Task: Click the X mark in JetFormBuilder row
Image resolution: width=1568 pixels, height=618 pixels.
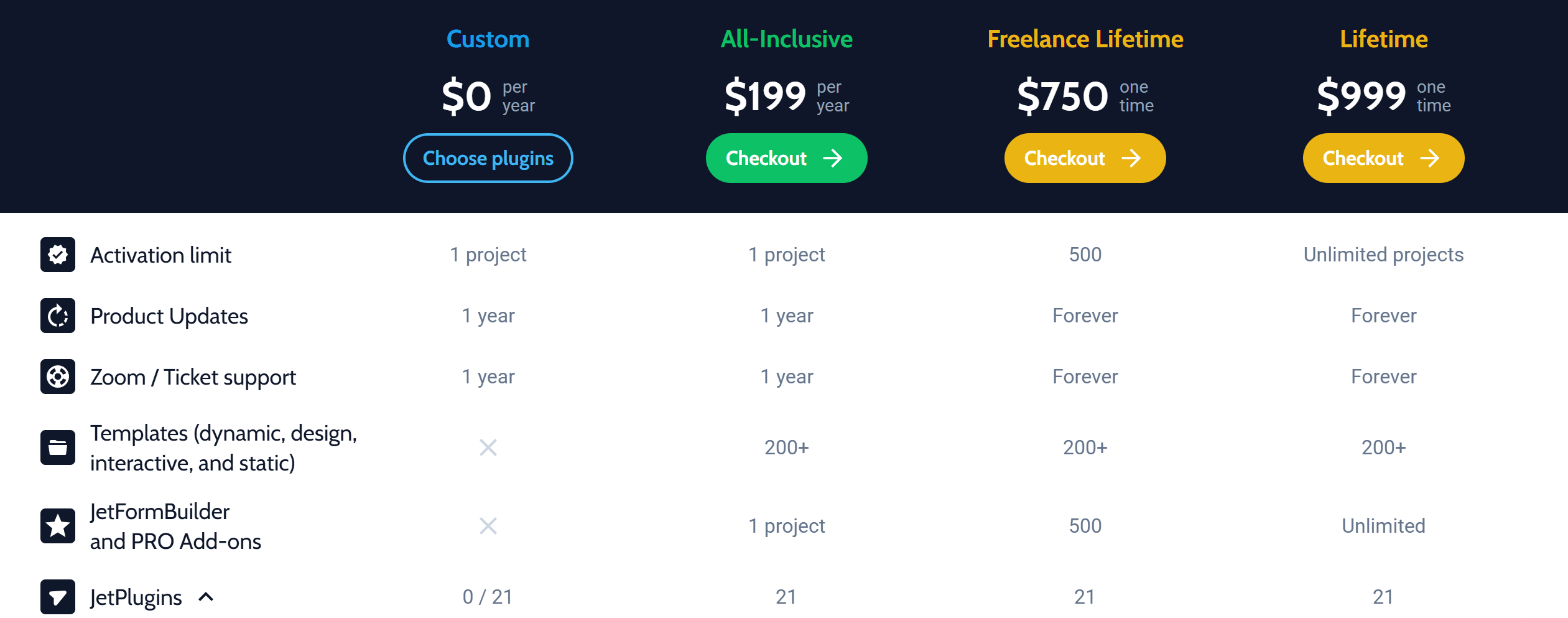Action: [488, 526]
